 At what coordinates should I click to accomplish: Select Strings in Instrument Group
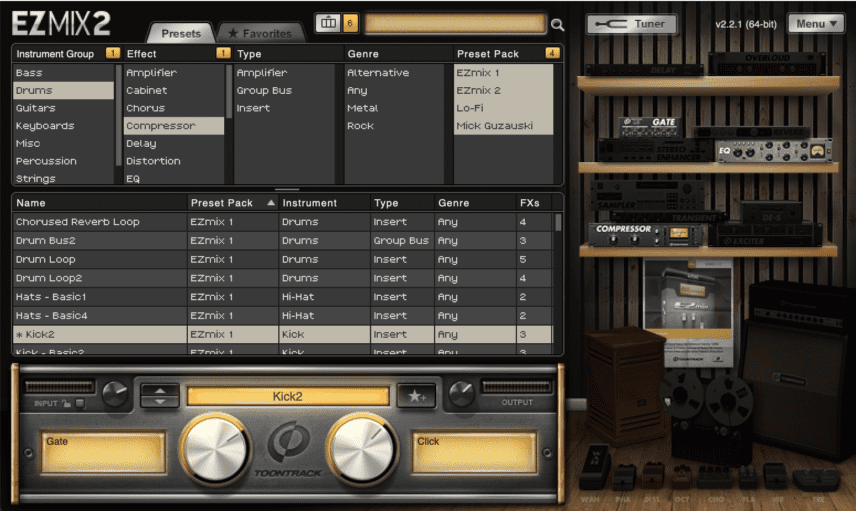(x=63, y=179)
